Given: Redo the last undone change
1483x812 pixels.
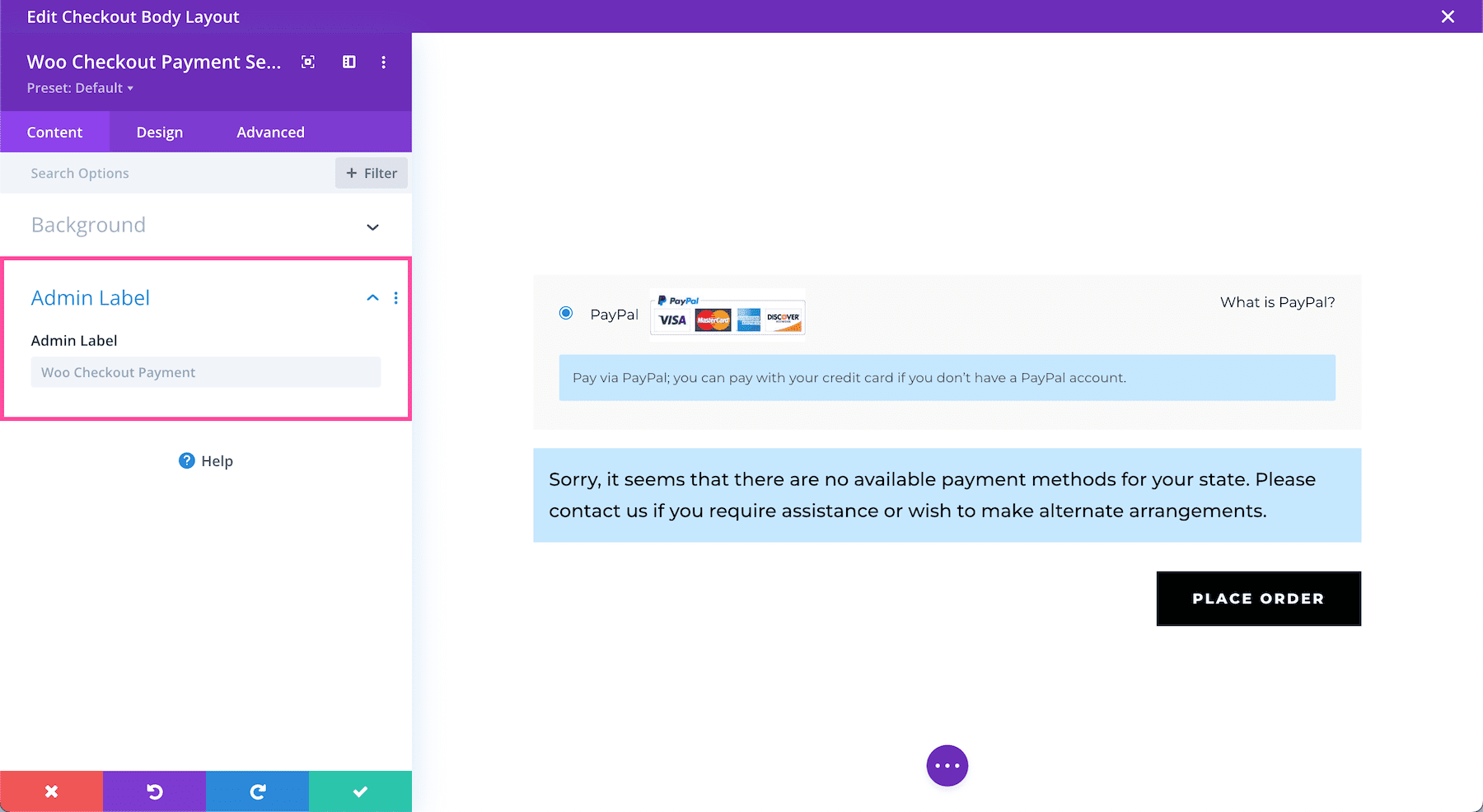Looking at the screenshot, I should [257, 791].
